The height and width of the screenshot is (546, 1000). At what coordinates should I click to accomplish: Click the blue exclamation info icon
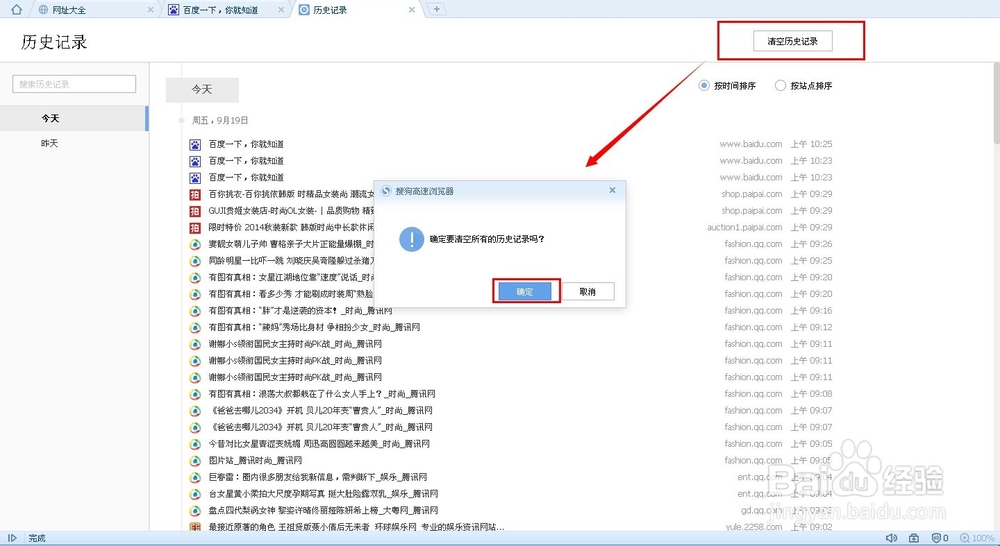(x=411, y=239)
